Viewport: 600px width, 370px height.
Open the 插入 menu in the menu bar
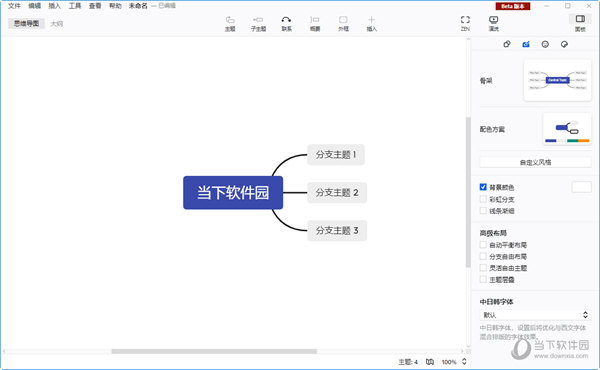point(54,6)
